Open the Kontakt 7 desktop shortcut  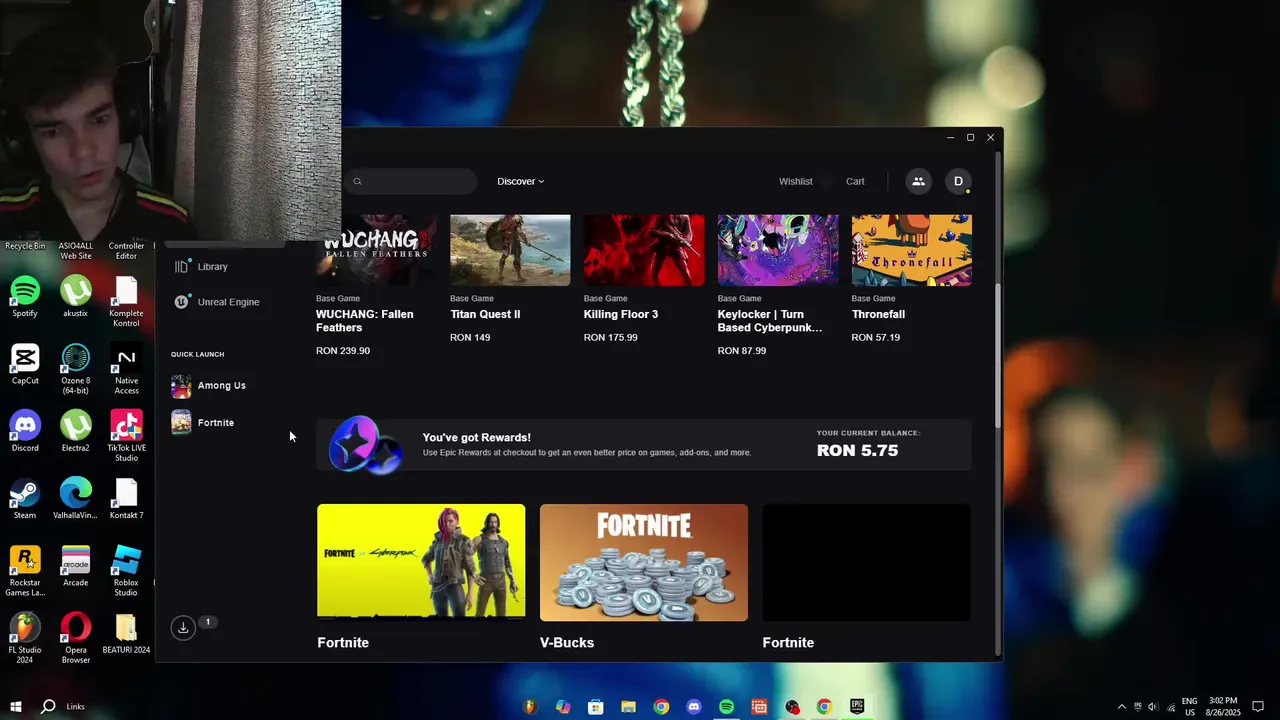(126, 498)
